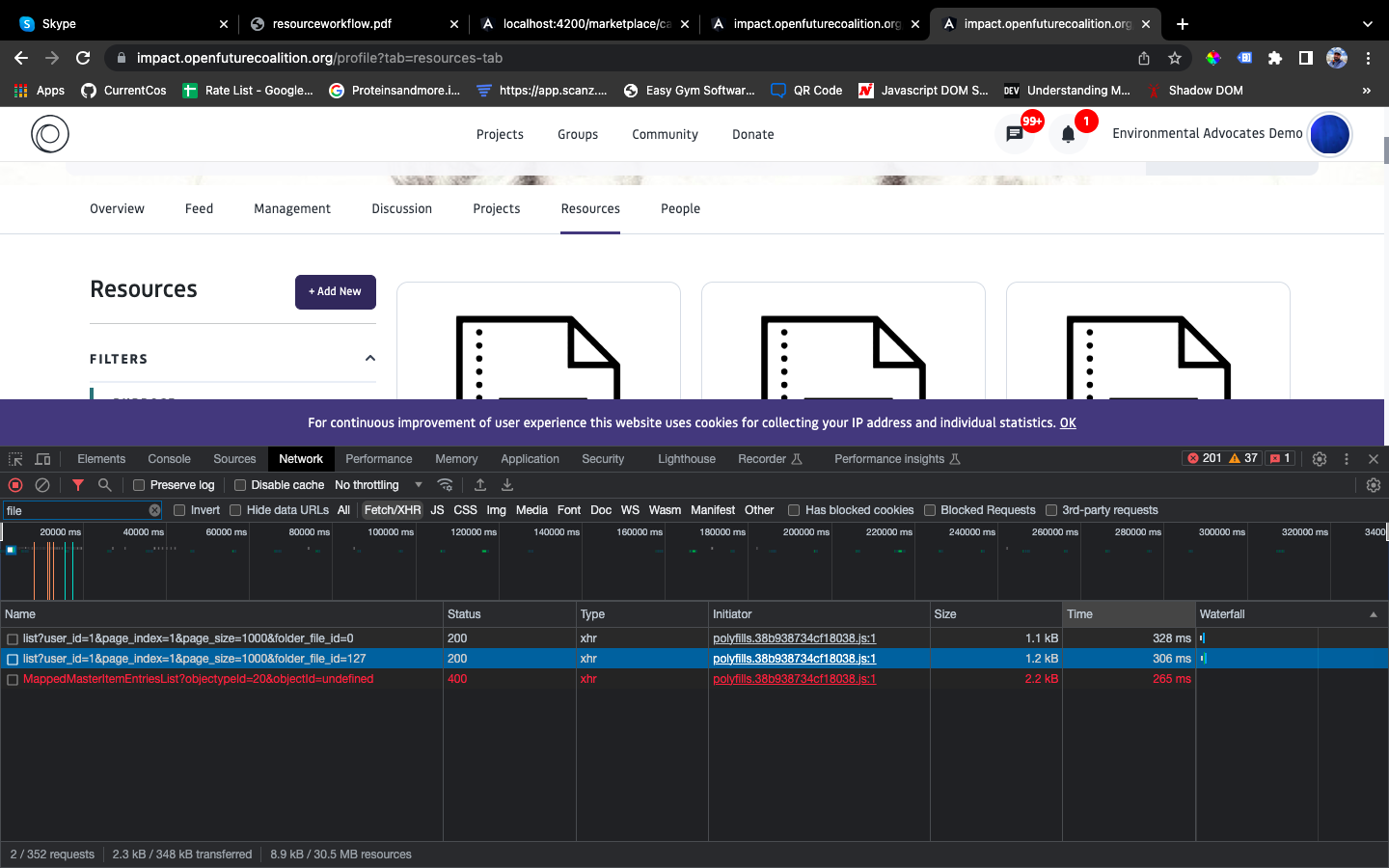Click the DevTools inspect element picker icon

(x=15, y=459)
